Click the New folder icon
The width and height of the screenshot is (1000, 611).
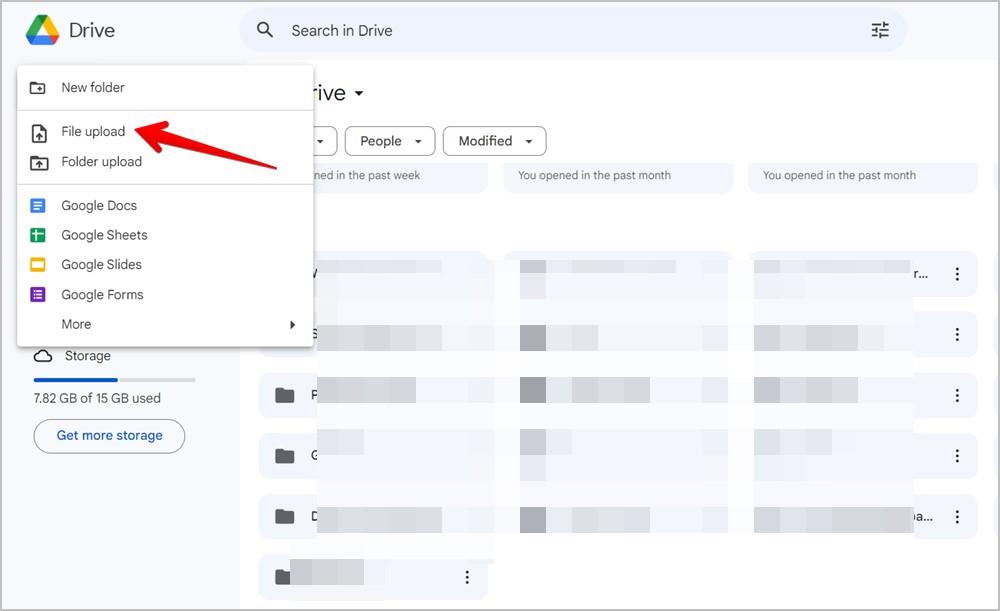coord(38,87)
